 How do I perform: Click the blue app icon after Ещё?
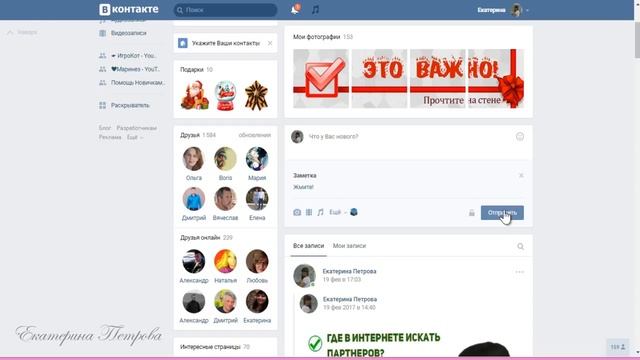tap(354, 212)
